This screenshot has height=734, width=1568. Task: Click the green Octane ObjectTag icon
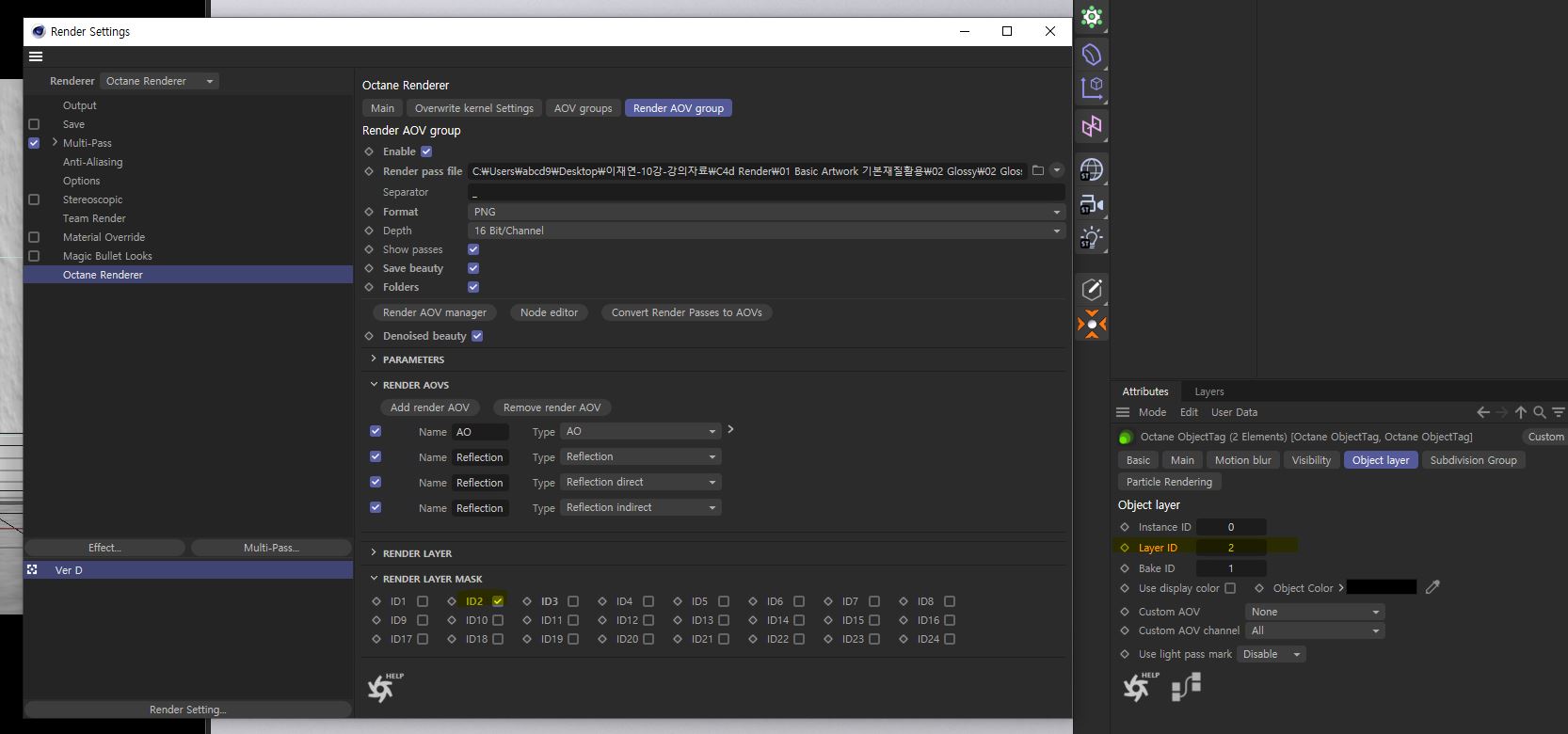tap(1126, 437)
